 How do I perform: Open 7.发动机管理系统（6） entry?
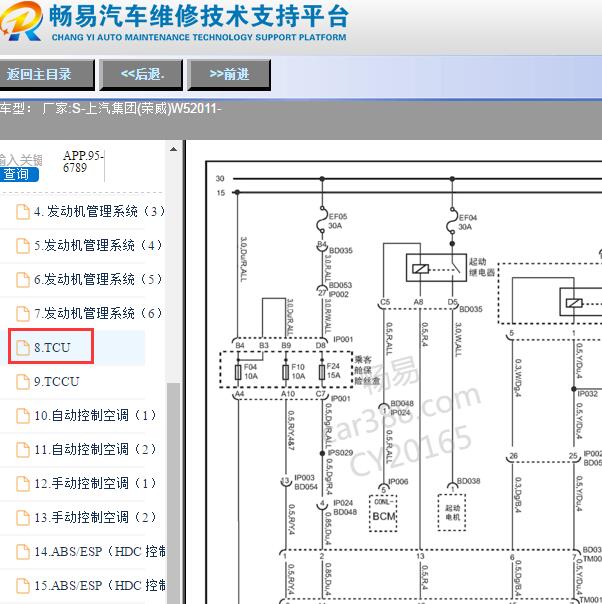[97, 313]
